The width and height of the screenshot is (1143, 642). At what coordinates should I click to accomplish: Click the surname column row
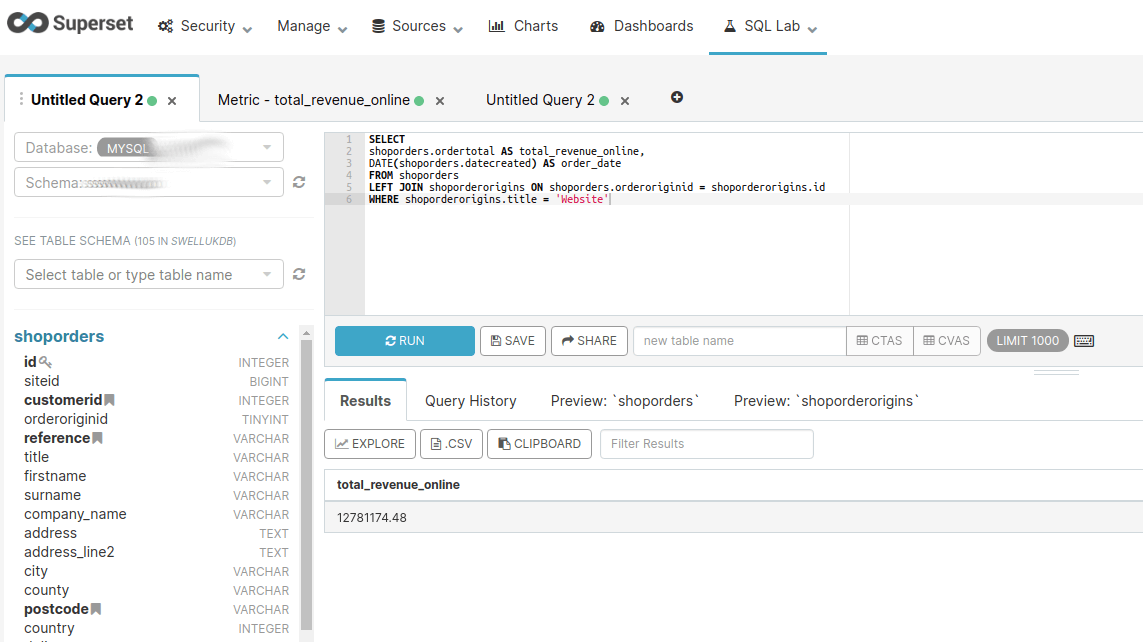point(156,495)
